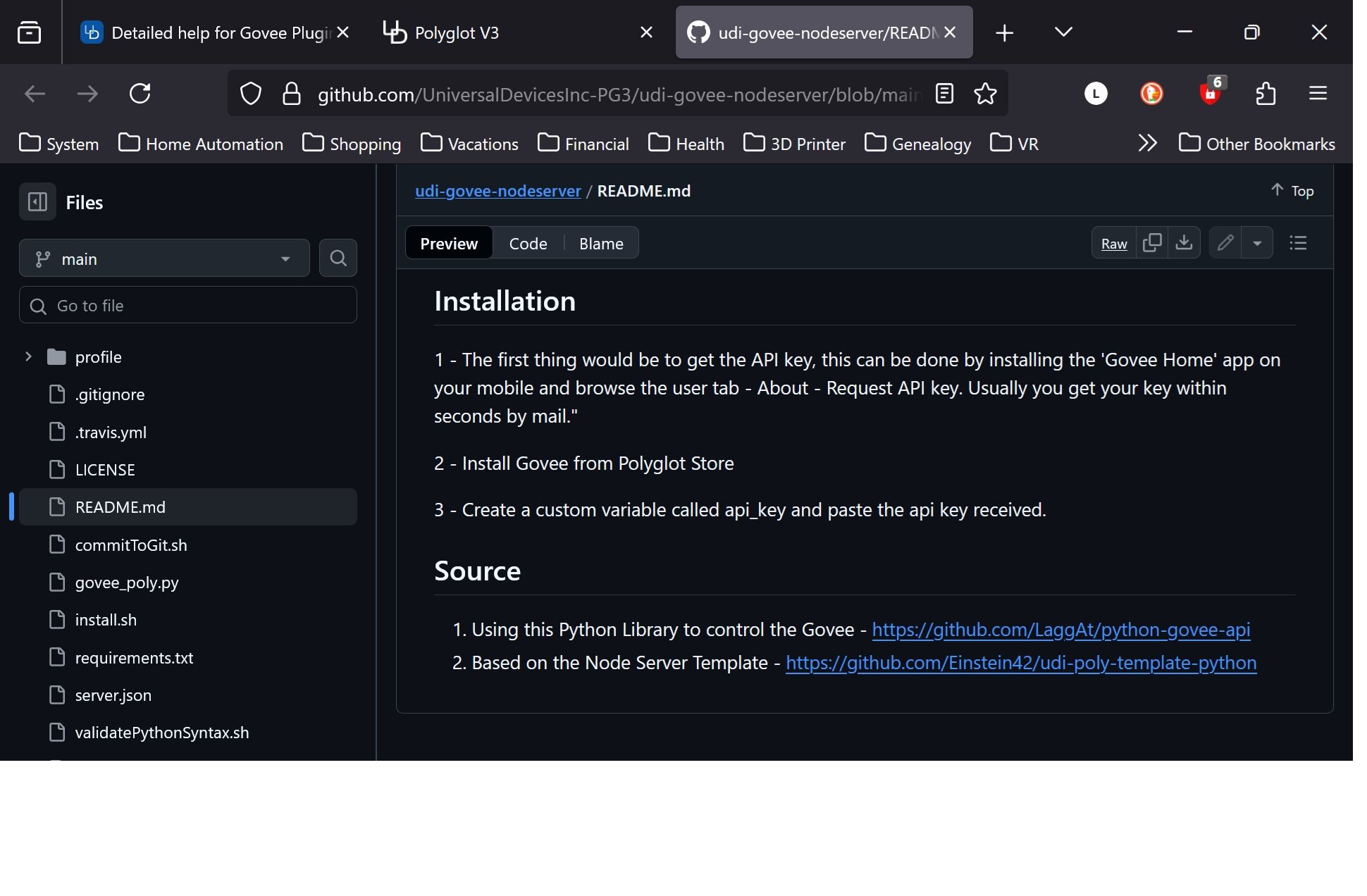Viewport: 1367px width, 896px height.
Task: Focus the Go to file search field
Action: pos(188,306)
